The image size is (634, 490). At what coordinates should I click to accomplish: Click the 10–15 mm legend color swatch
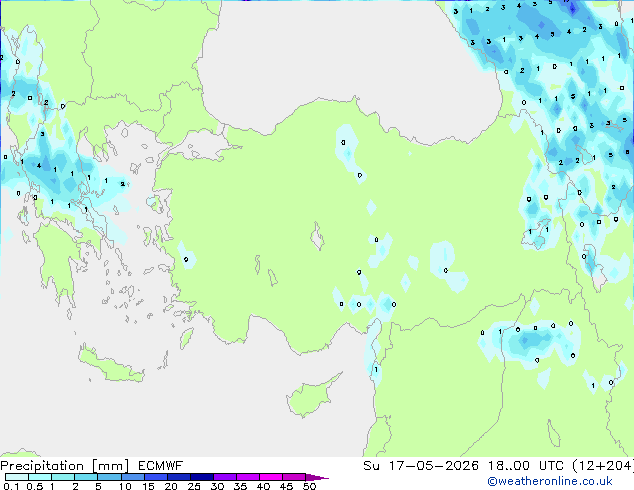pyautogui.click(x=132, y=477)
